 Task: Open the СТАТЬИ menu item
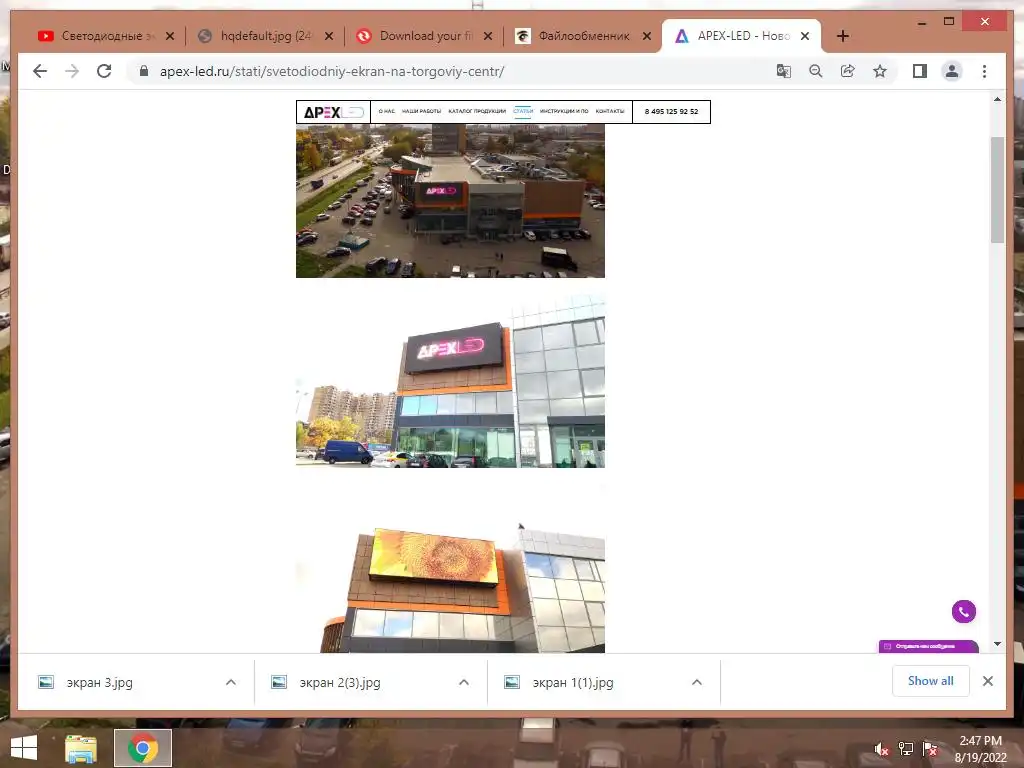523,111
